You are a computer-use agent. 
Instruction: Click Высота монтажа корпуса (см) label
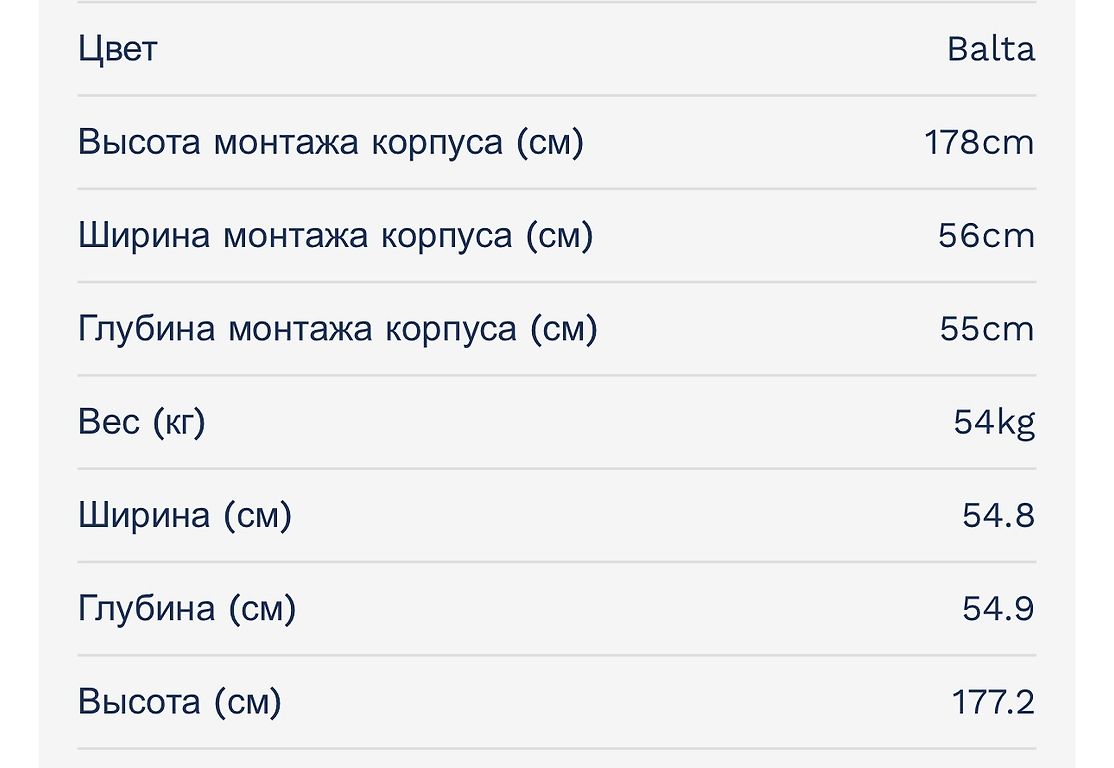[x=331, y=142]
